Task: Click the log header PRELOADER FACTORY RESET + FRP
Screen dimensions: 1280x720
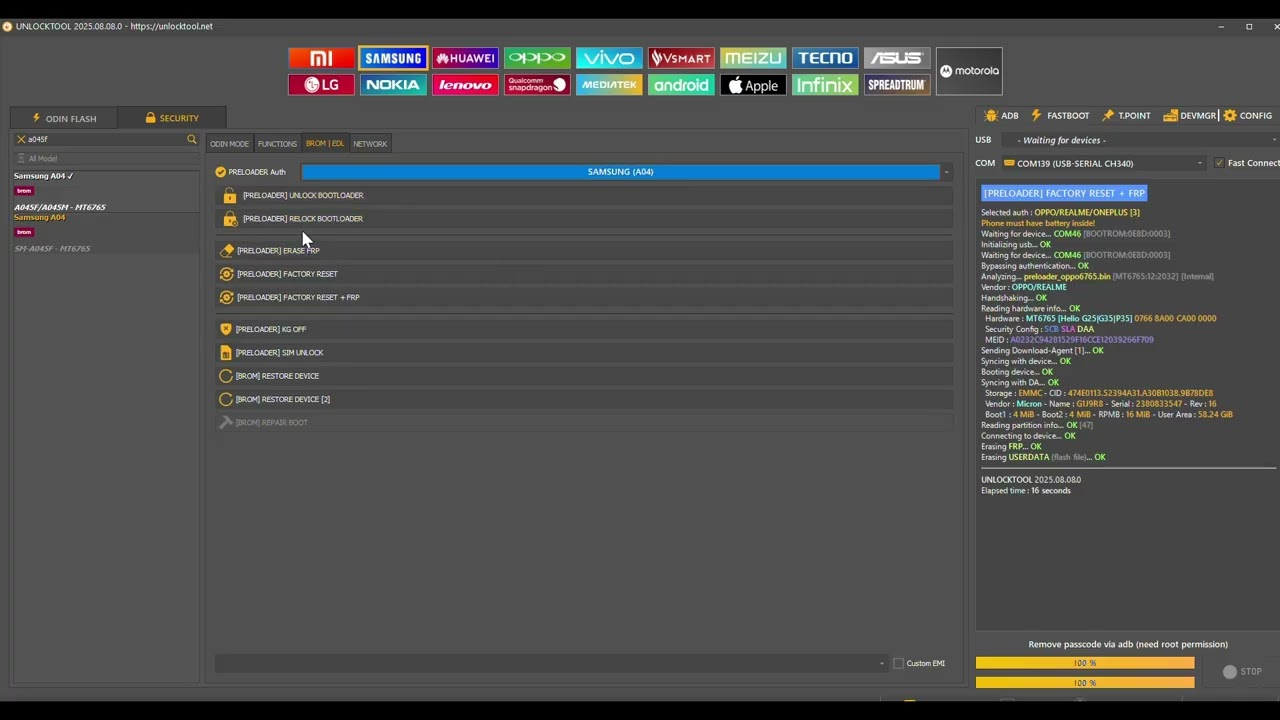Action: point(1064,193)
